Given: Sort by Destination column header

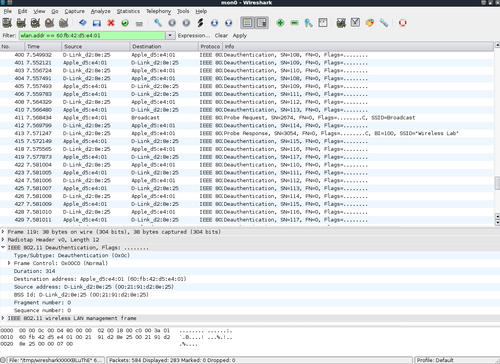Looking at the screenshot, I should [x=164, y=46].
